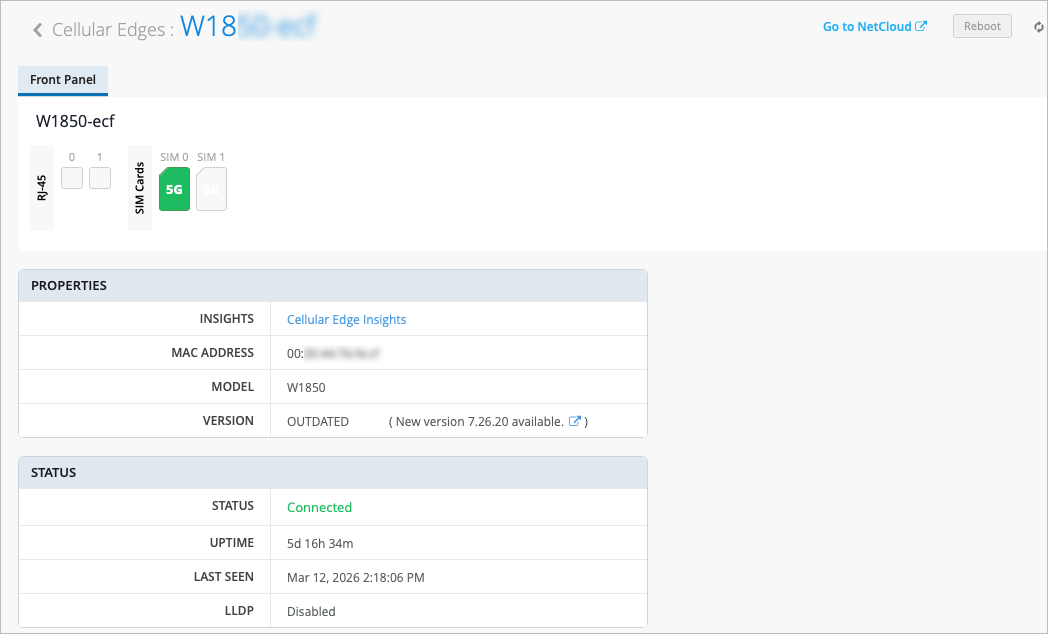Viewport: 1048px width, 634px height.
Task: Click the RJ-45 vertical label
Action: (41, 188)
